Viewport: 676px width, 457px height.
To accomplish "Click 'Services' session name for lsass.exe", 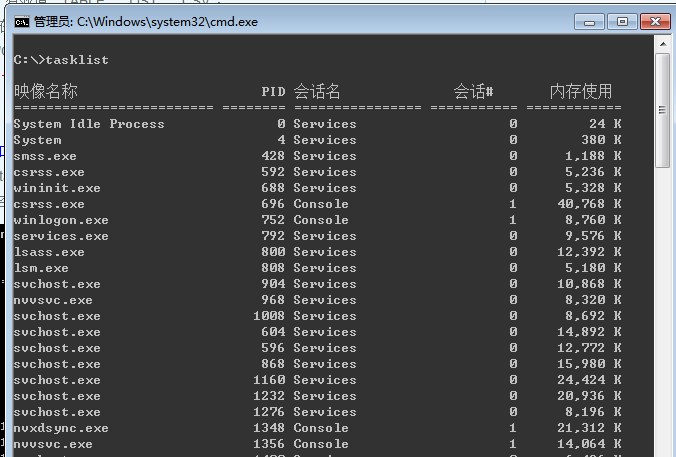I will click(325, 252).
